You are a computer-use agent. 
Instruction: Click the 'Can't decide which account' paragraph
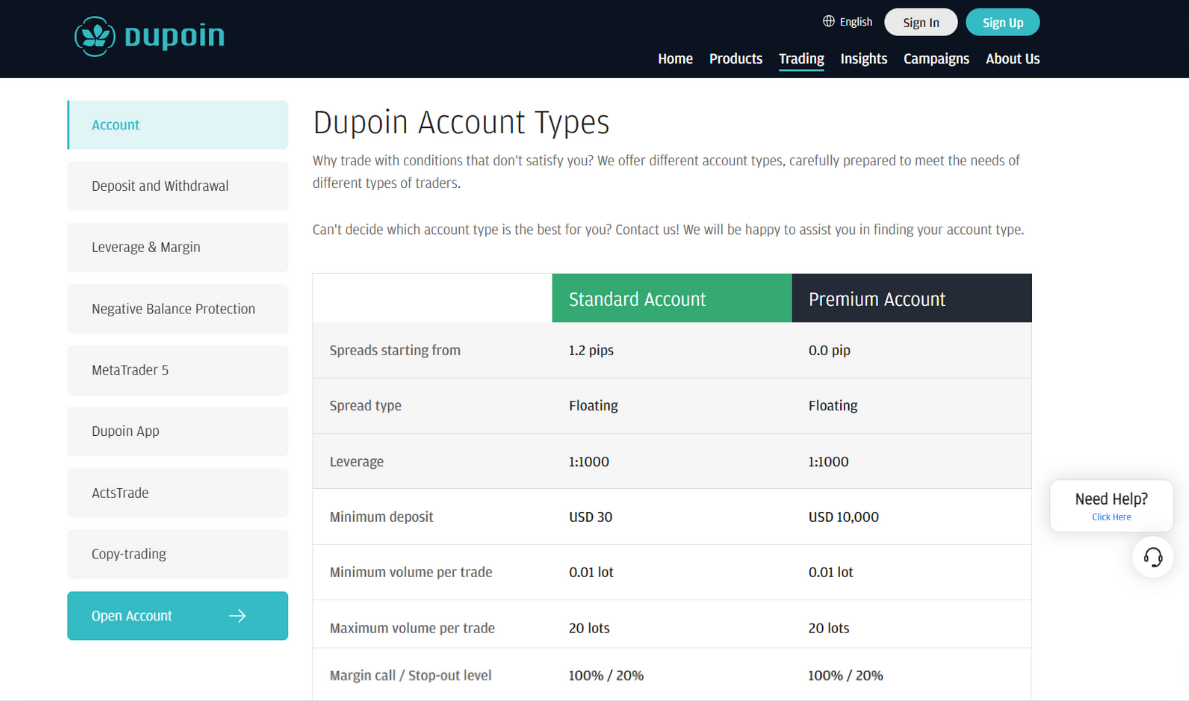click(668, 229)
